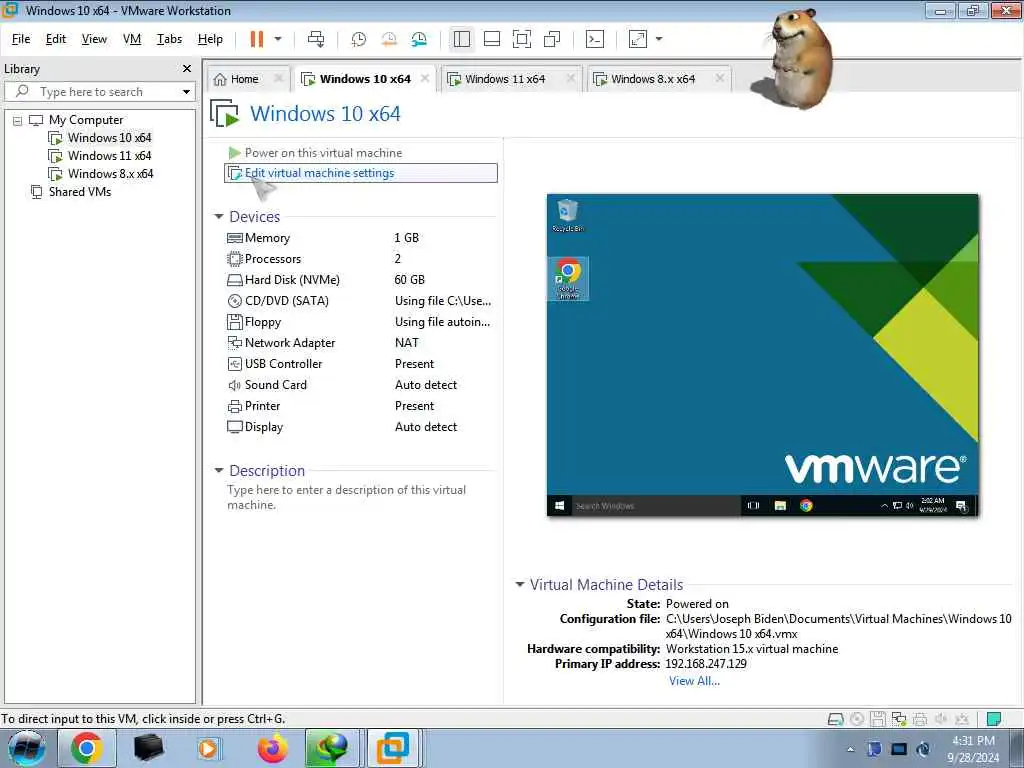Click the message log note status icon
This screenshot has height=768, width=1024.
[993, 719]
